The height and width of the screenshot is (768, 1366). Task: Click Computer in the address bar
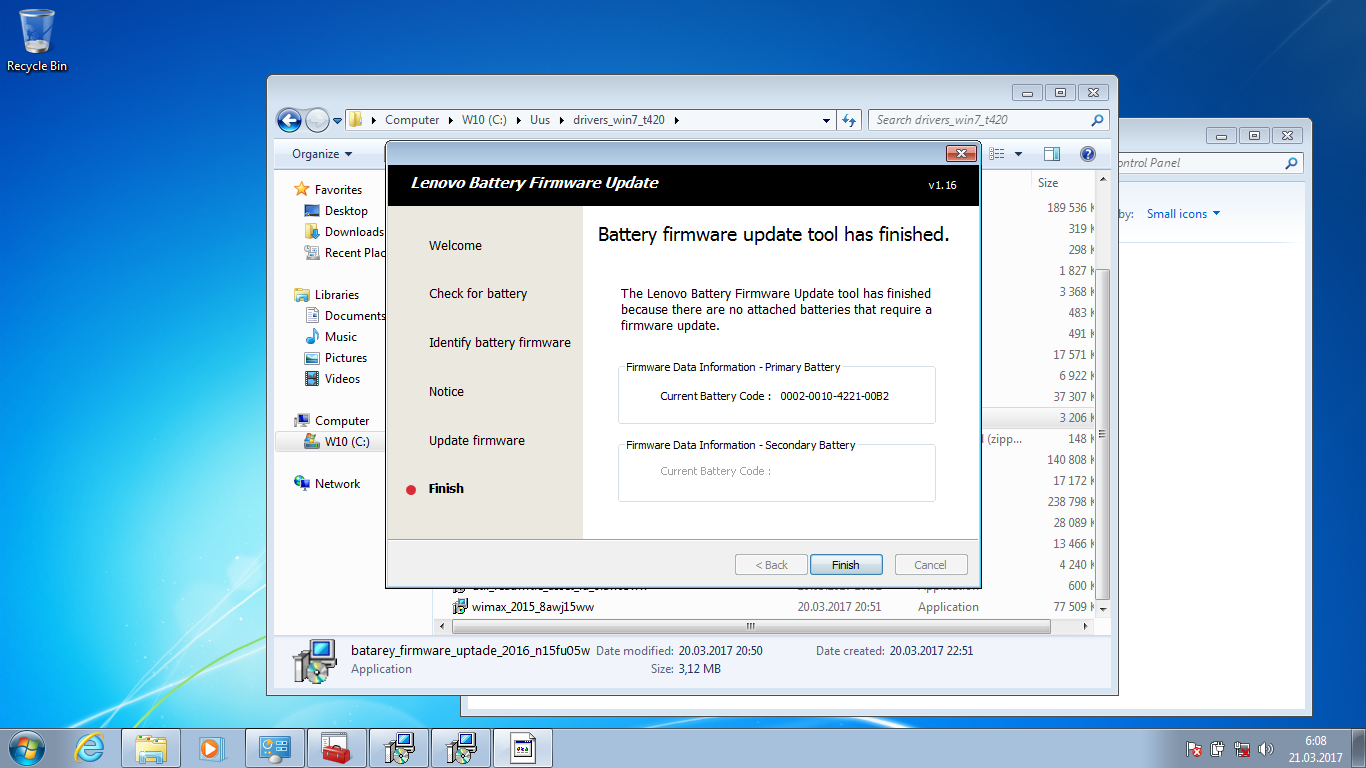(412, 120)
